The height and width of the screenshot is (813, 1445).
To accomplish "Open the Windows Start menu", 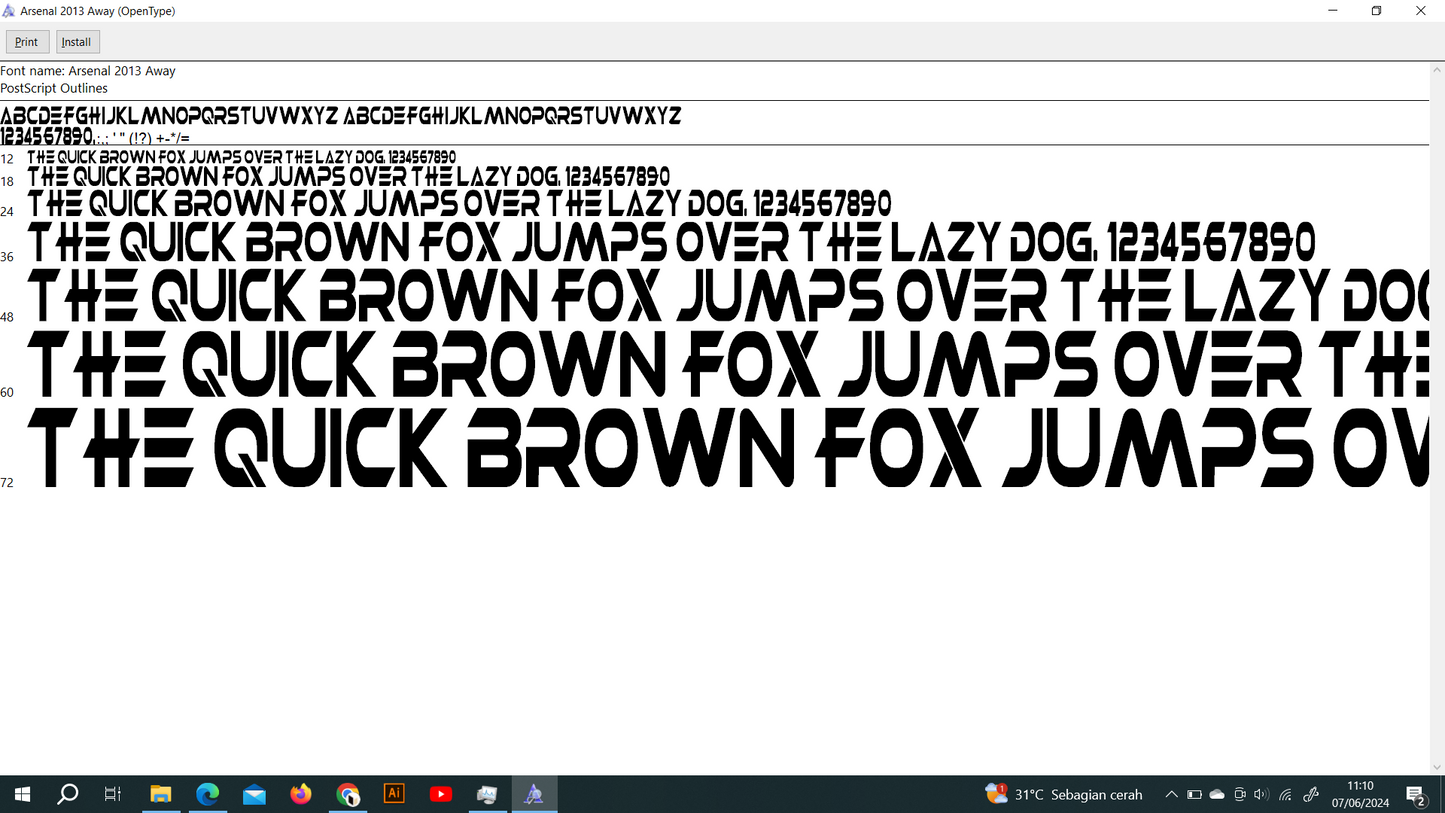I will [22, 795].
